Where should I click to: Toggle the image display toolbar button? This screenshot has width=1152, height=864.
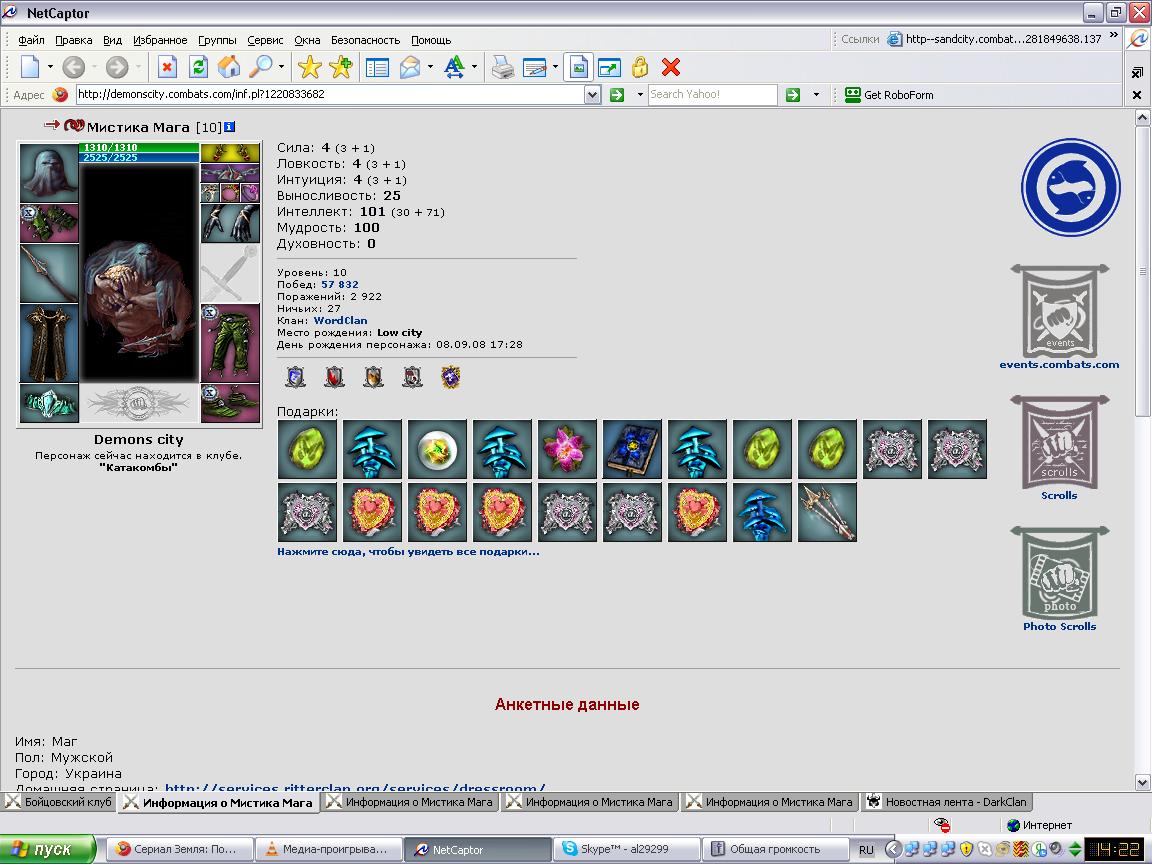pos(579,68)
